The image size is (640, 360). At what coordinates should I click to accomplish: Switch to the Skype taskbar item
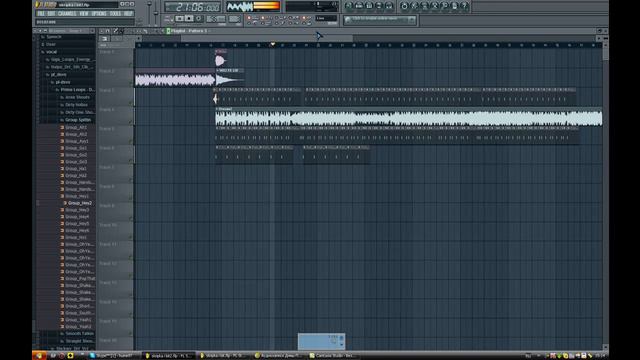pos(116,356)
